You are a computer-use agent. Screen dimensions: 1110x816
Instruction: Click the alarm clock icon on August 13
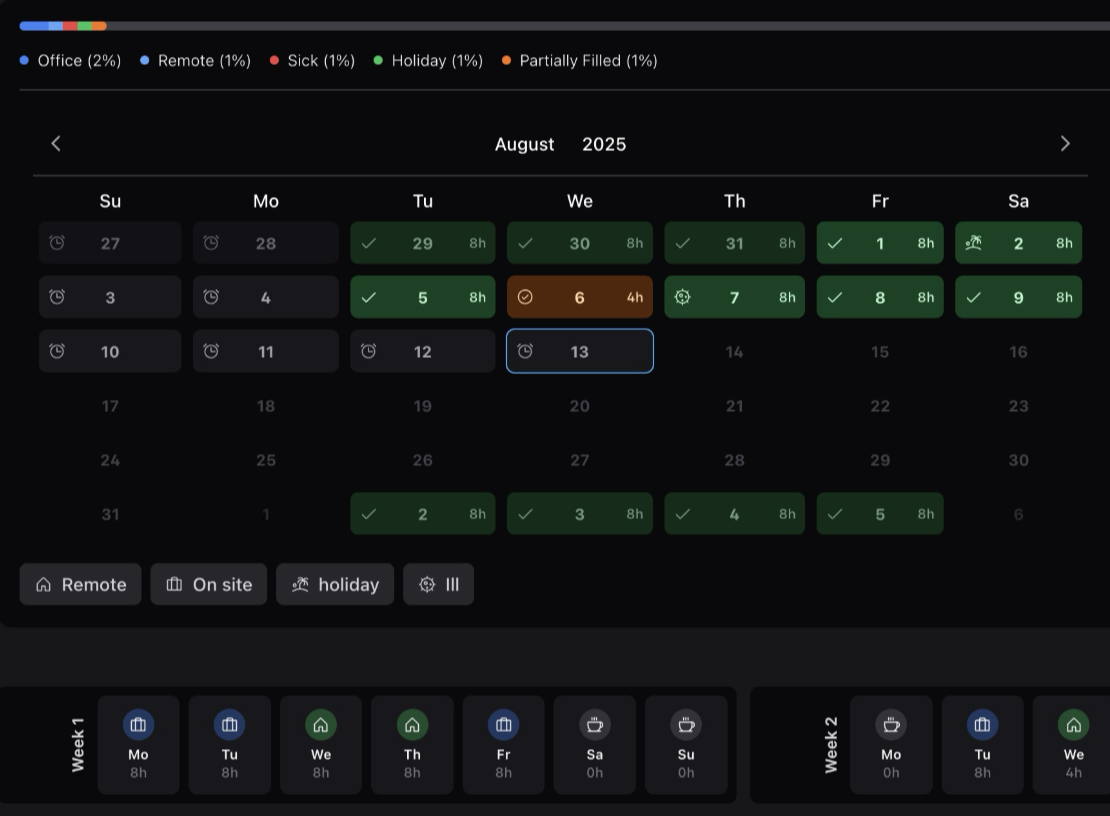click(x=525, y=351)
